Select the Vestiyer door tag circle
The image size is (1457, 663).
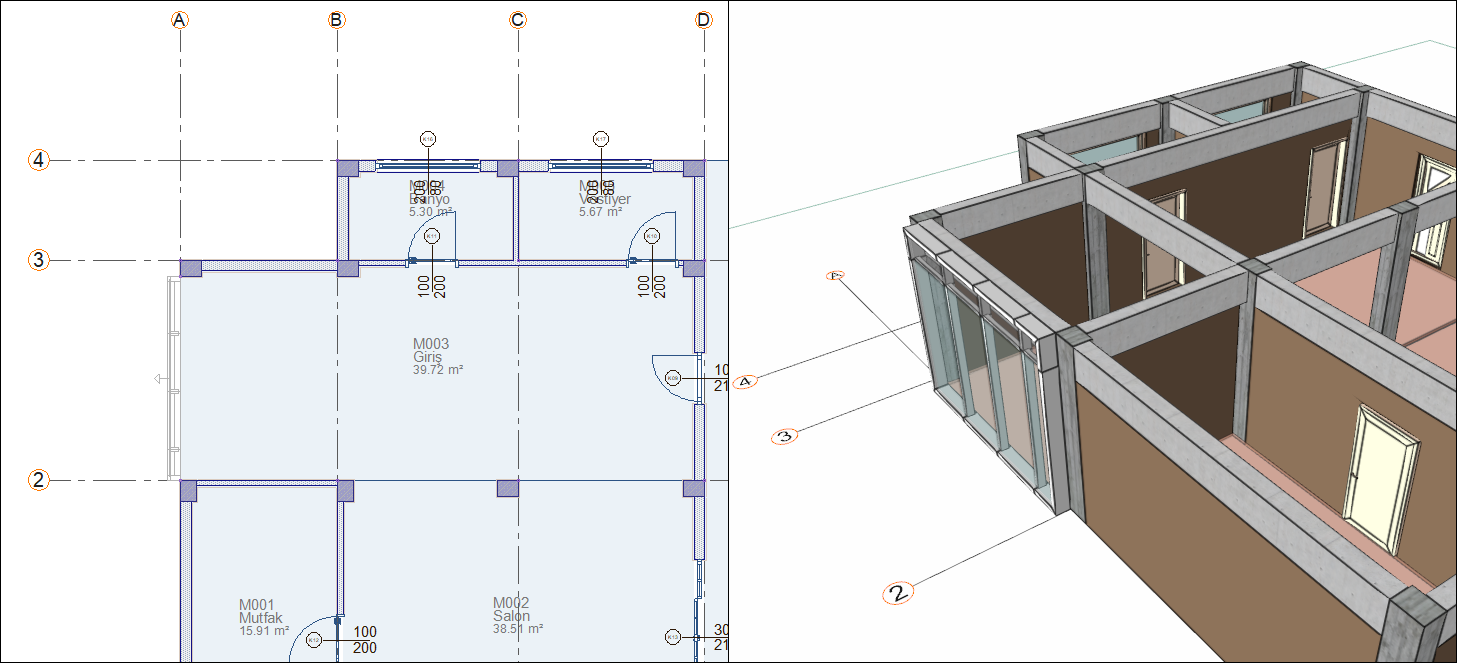point(652,237)
